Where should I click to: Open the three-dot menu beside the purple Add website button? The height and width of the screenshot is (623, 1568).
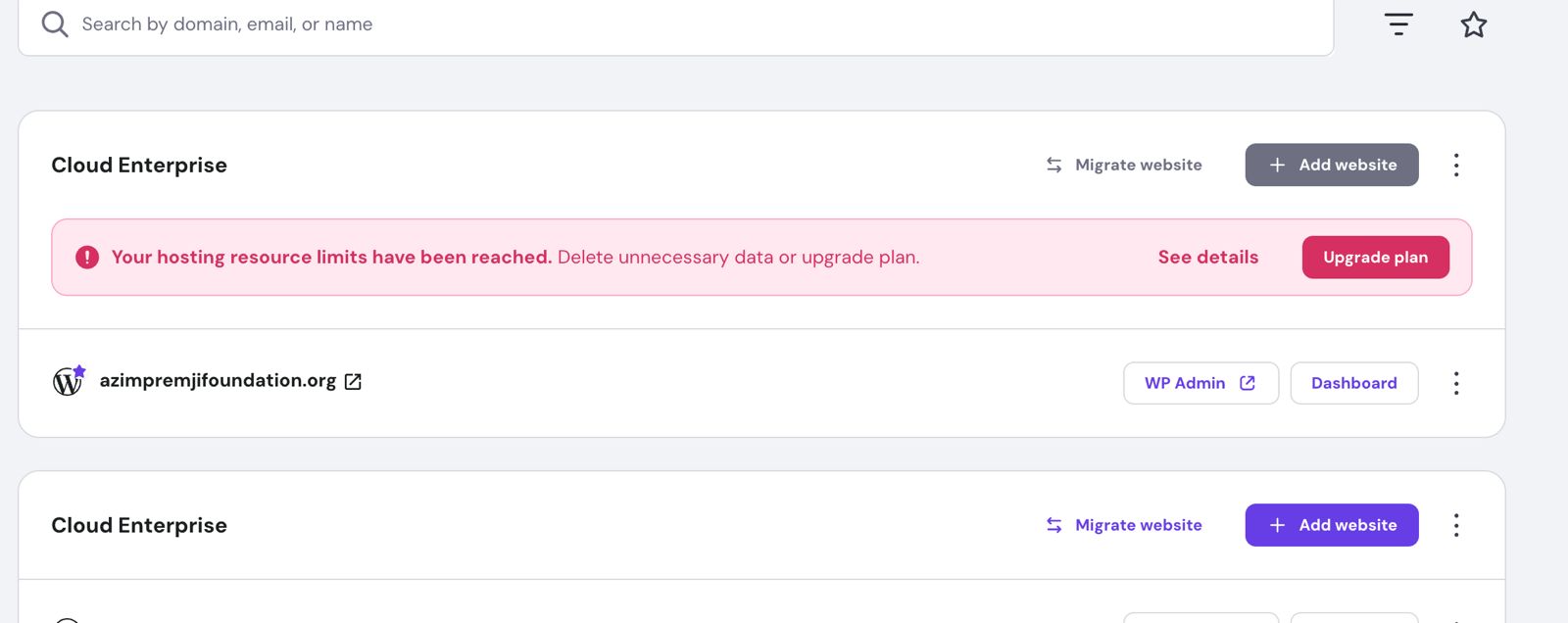1456,526
